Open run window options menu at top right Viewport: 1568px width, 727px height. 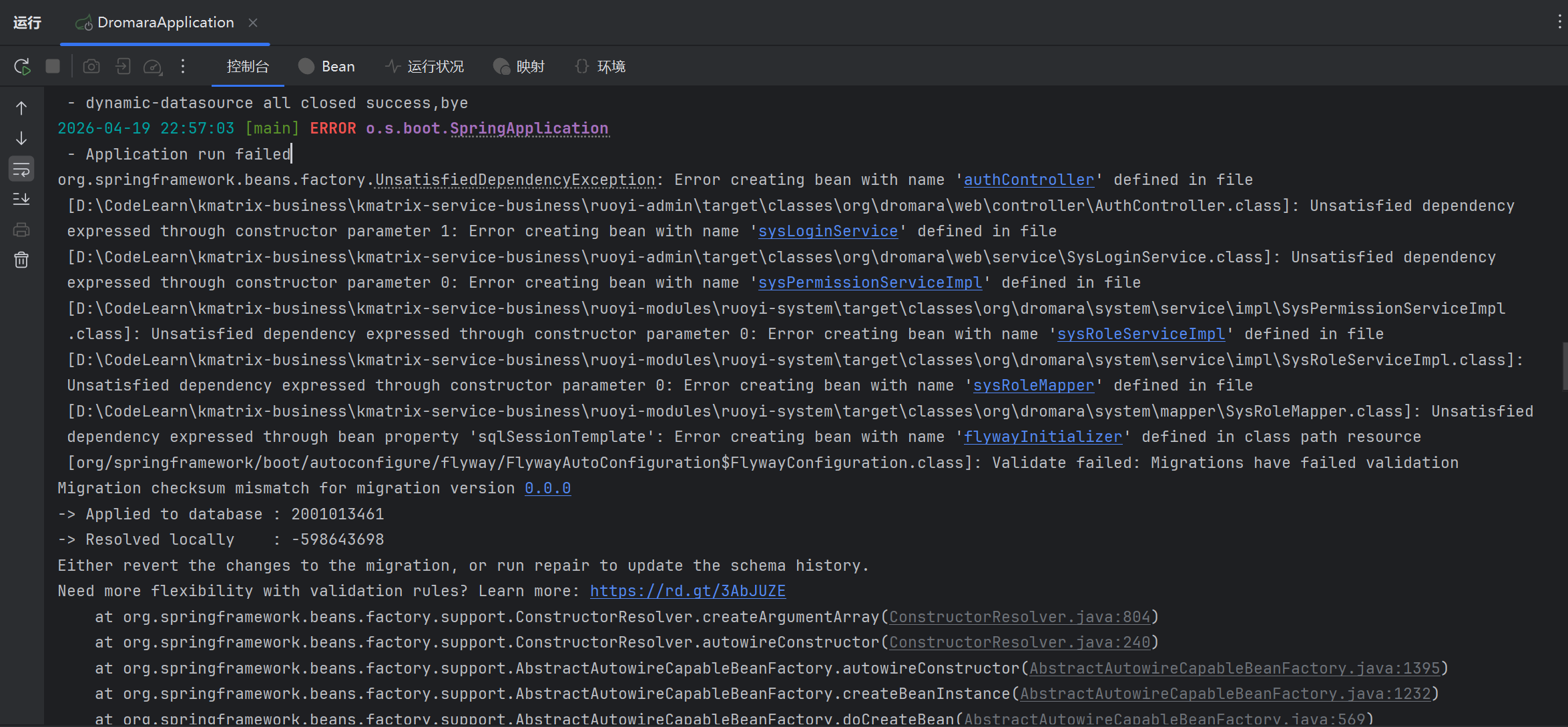coord(1559,22)
